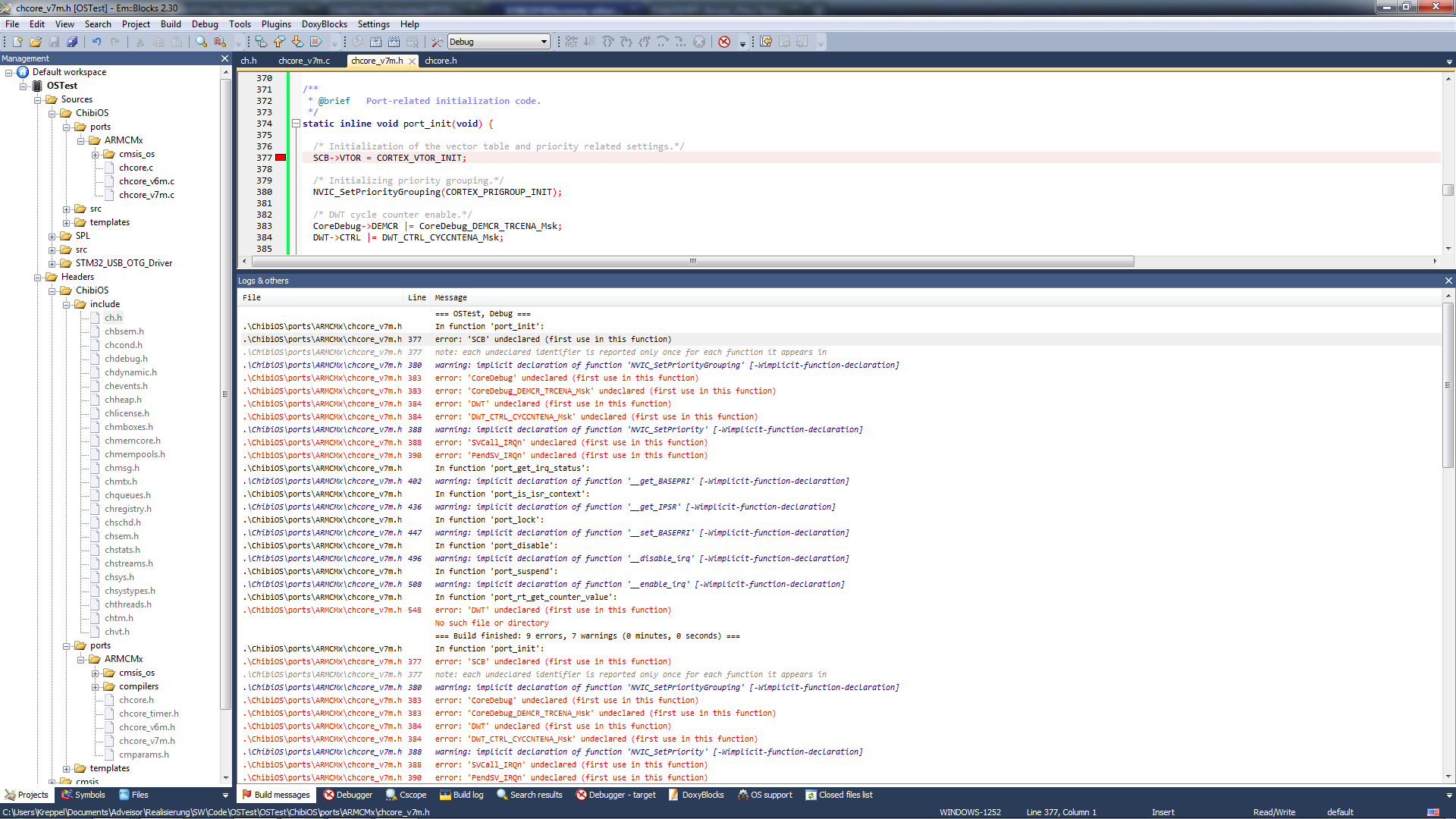Click the File column header in messages
Screen dimensions: 1456x819
[x=321, y=298]
